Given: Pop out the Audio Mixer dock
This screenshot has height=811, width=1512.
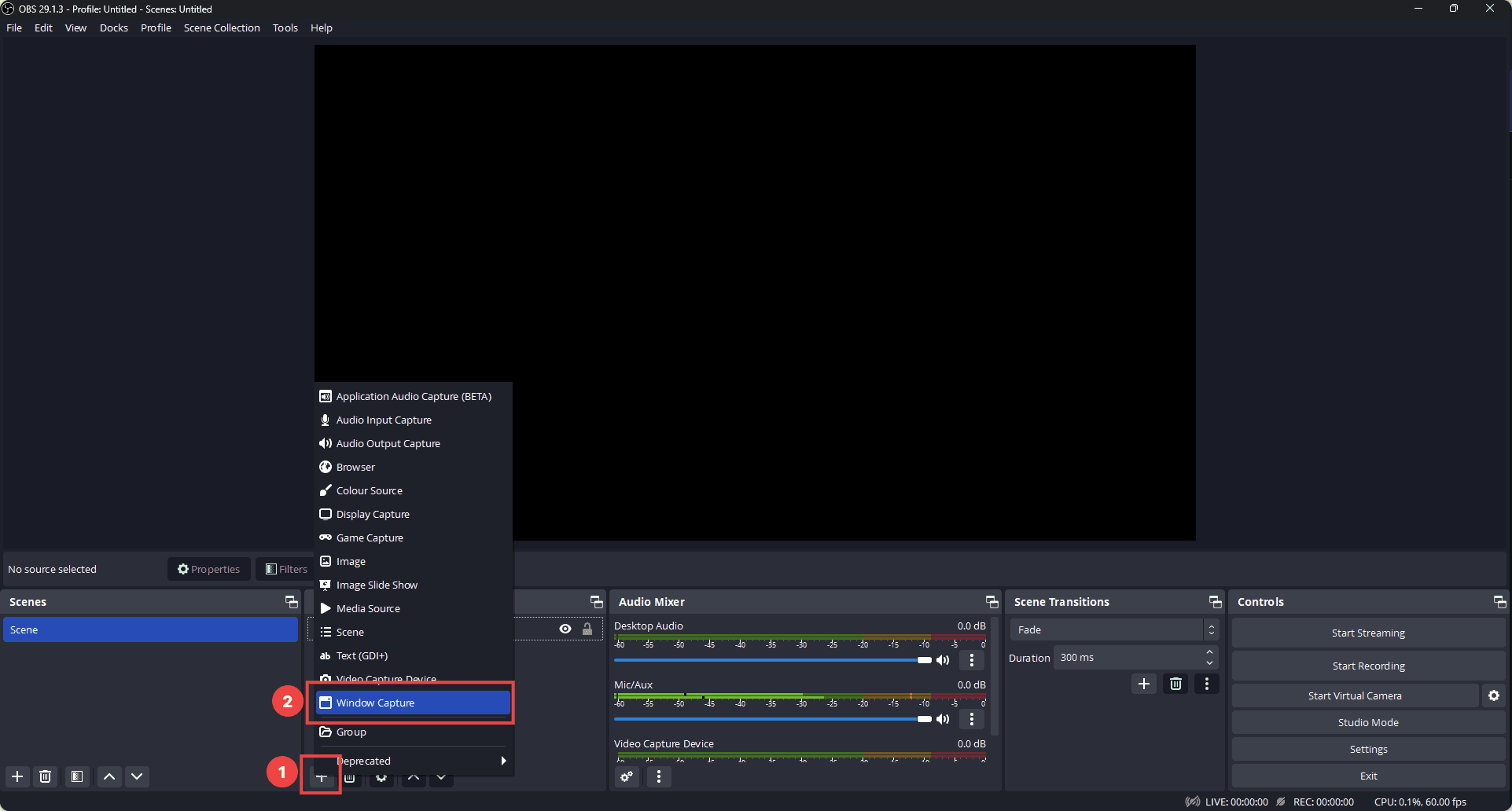Looking at the screenshot, I should [992, 602].
